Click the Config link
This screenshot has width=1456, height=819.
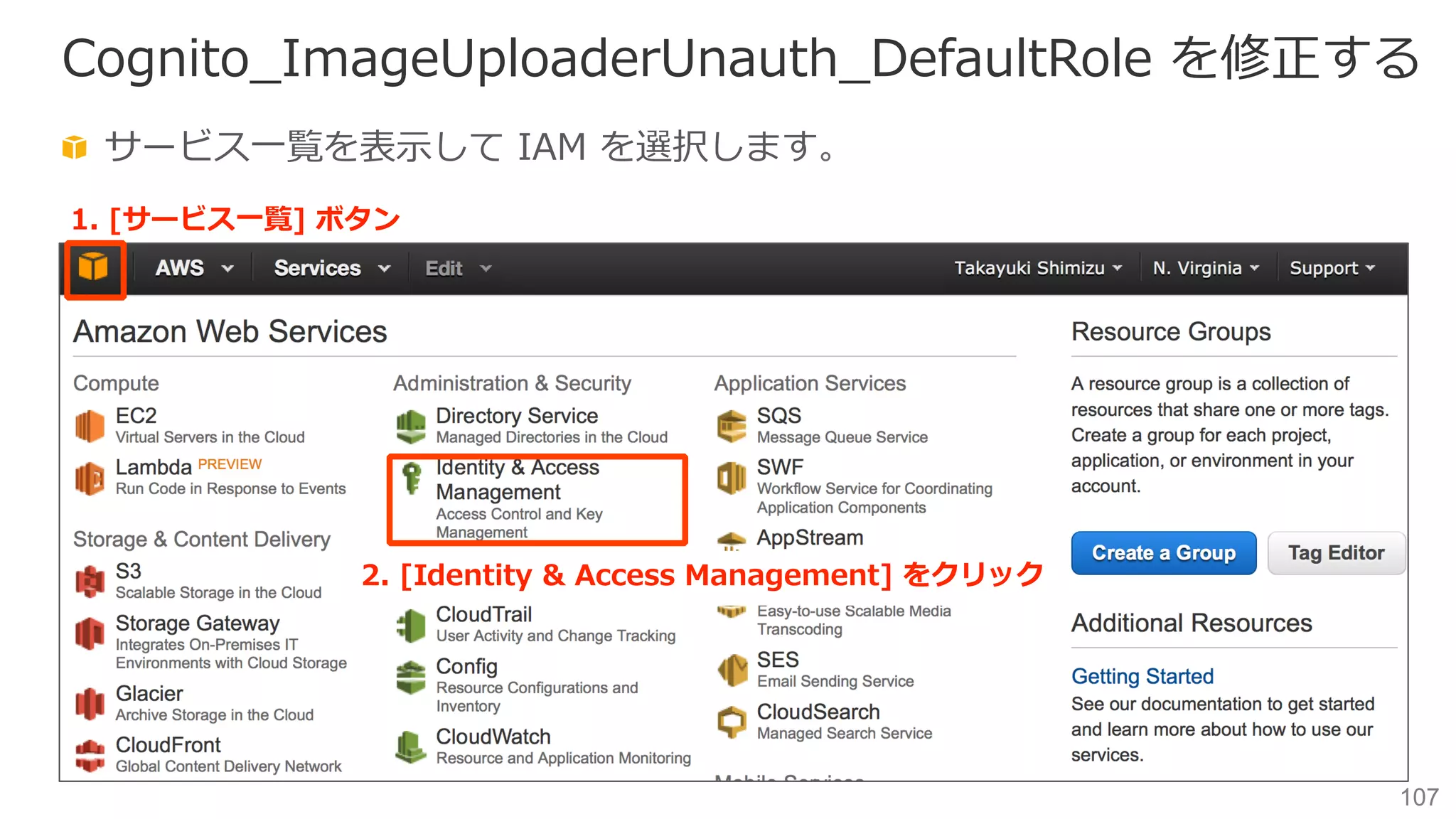[x=466, y=666]
